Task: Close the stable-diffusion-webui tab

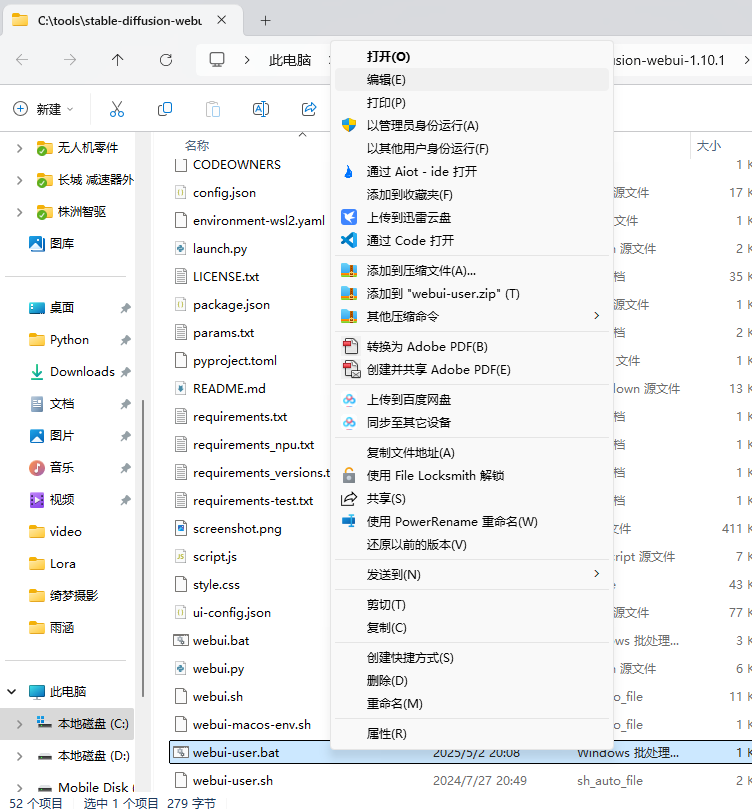Action: pyautogui.click(x=221, y=20)
